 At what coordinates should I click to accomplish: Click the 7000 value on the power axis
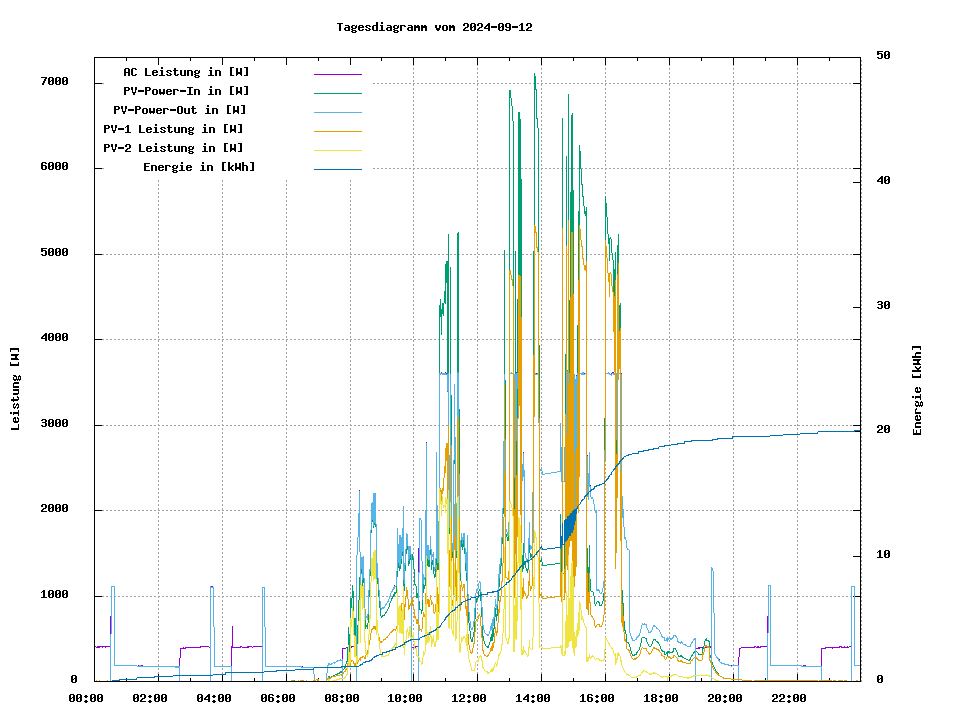54,81
